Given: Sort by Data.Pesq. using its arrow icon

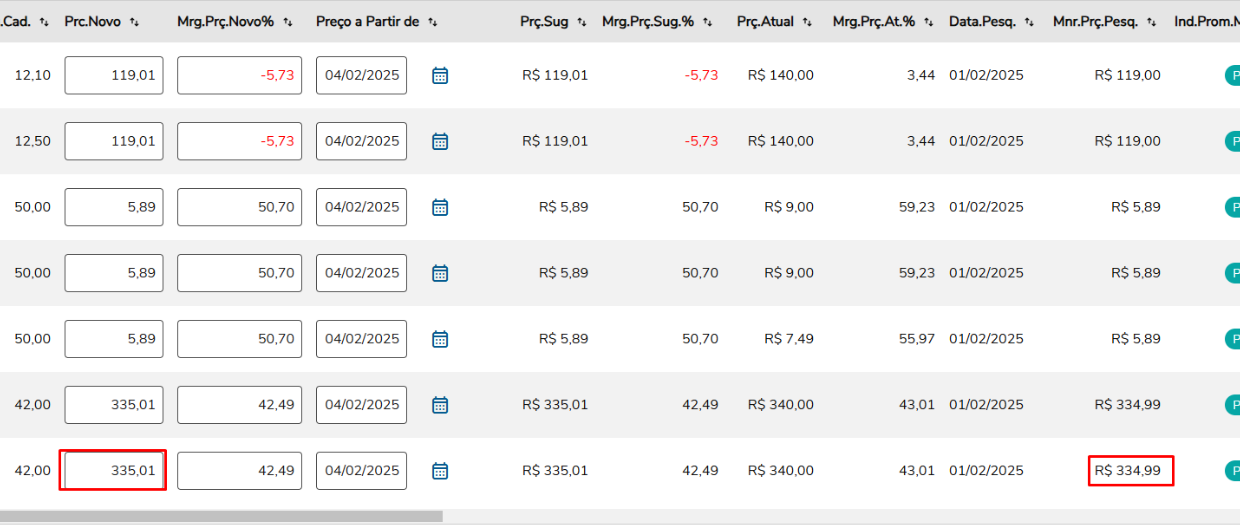Looking at the screenshot, I should (1029, 22).
